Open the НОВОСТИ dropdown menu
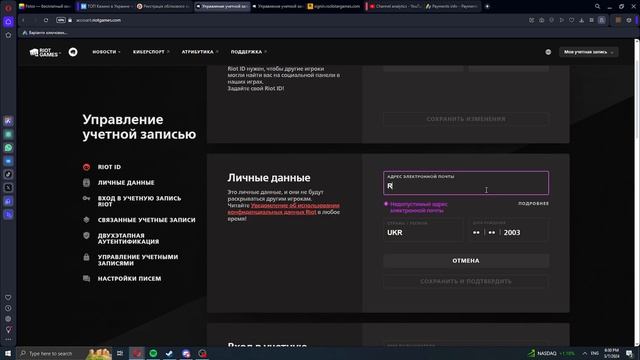 coord(106,52)
